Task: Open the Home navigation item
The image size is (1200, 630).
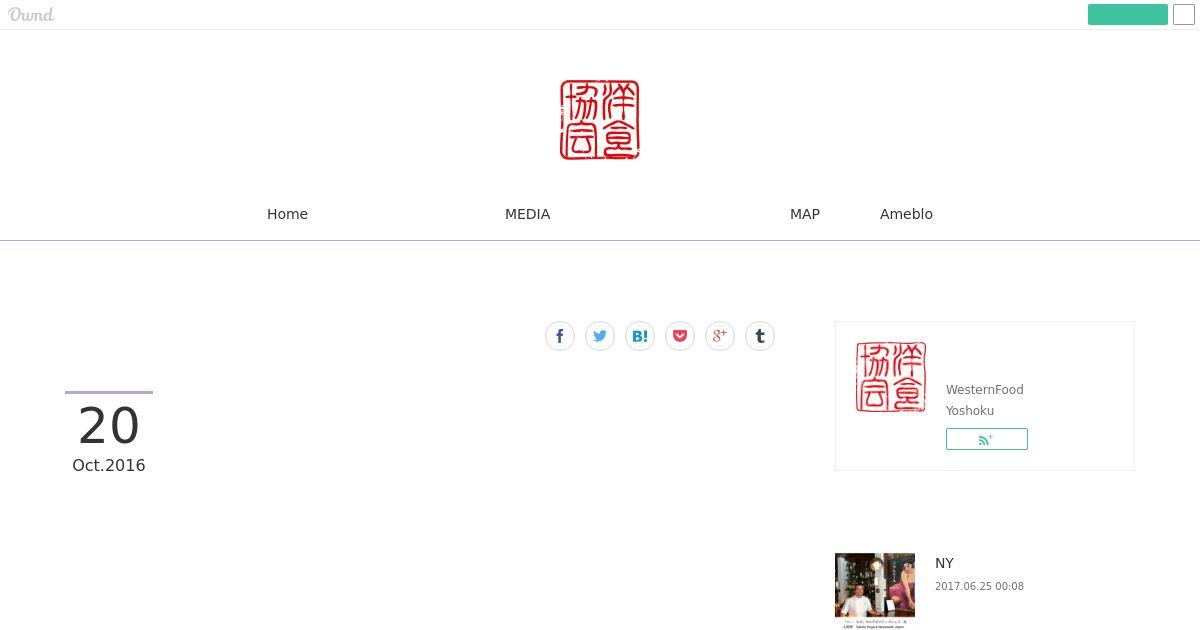Action: (287, 214)
